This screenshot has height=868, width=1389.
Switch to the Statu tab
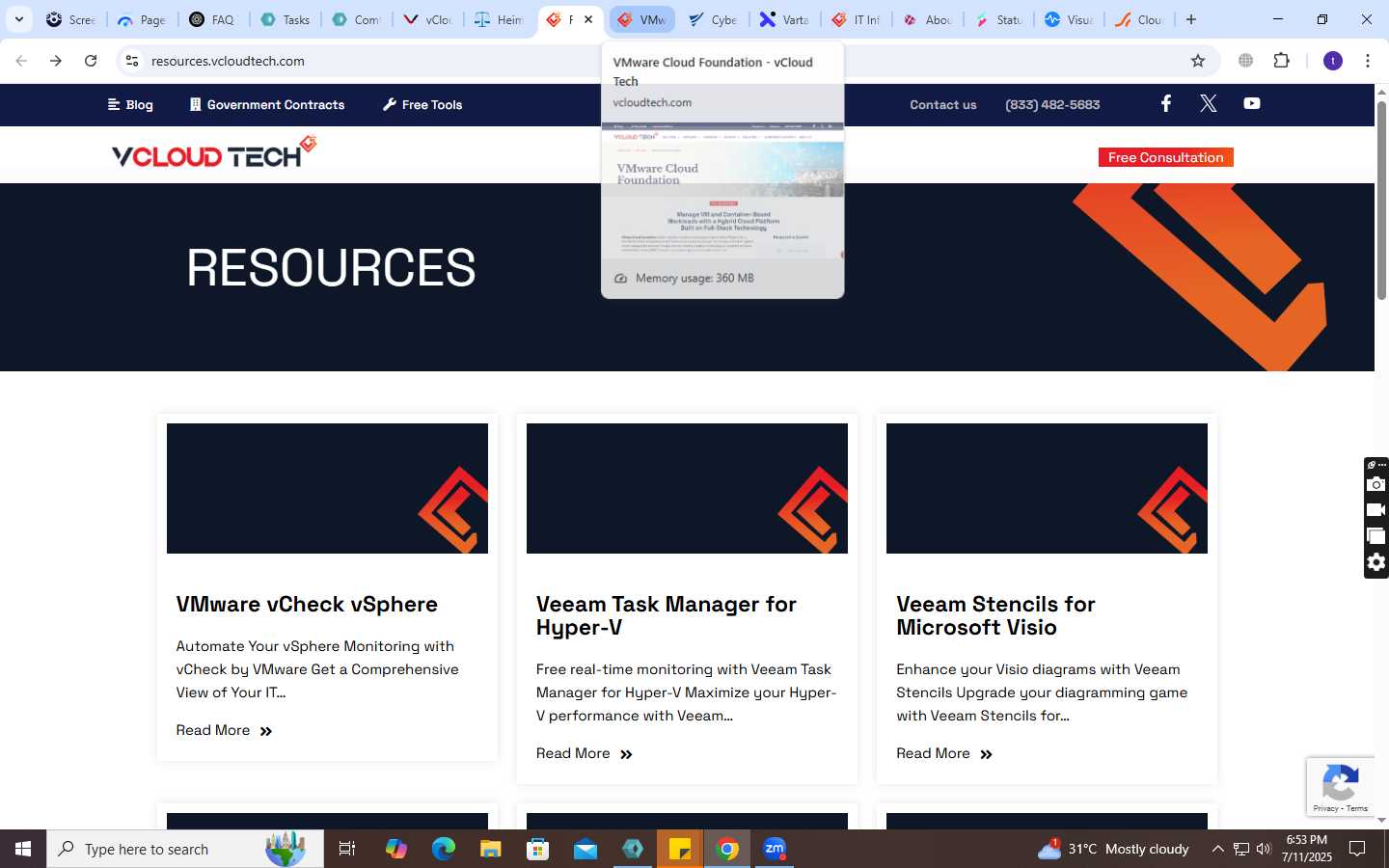998,19
